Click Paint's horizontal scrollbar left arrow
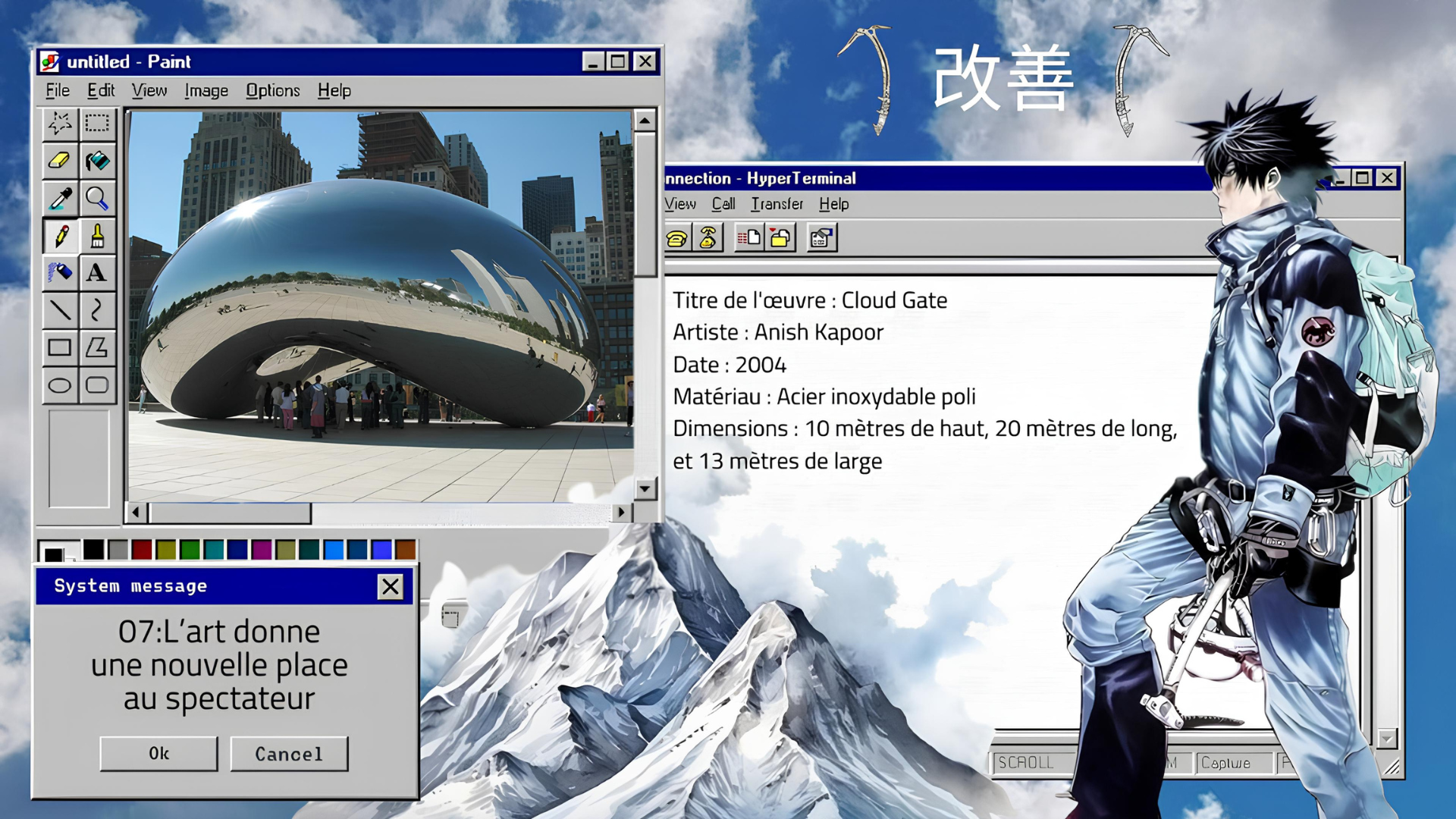This screenshot has width=1456, height=819. 136,513
